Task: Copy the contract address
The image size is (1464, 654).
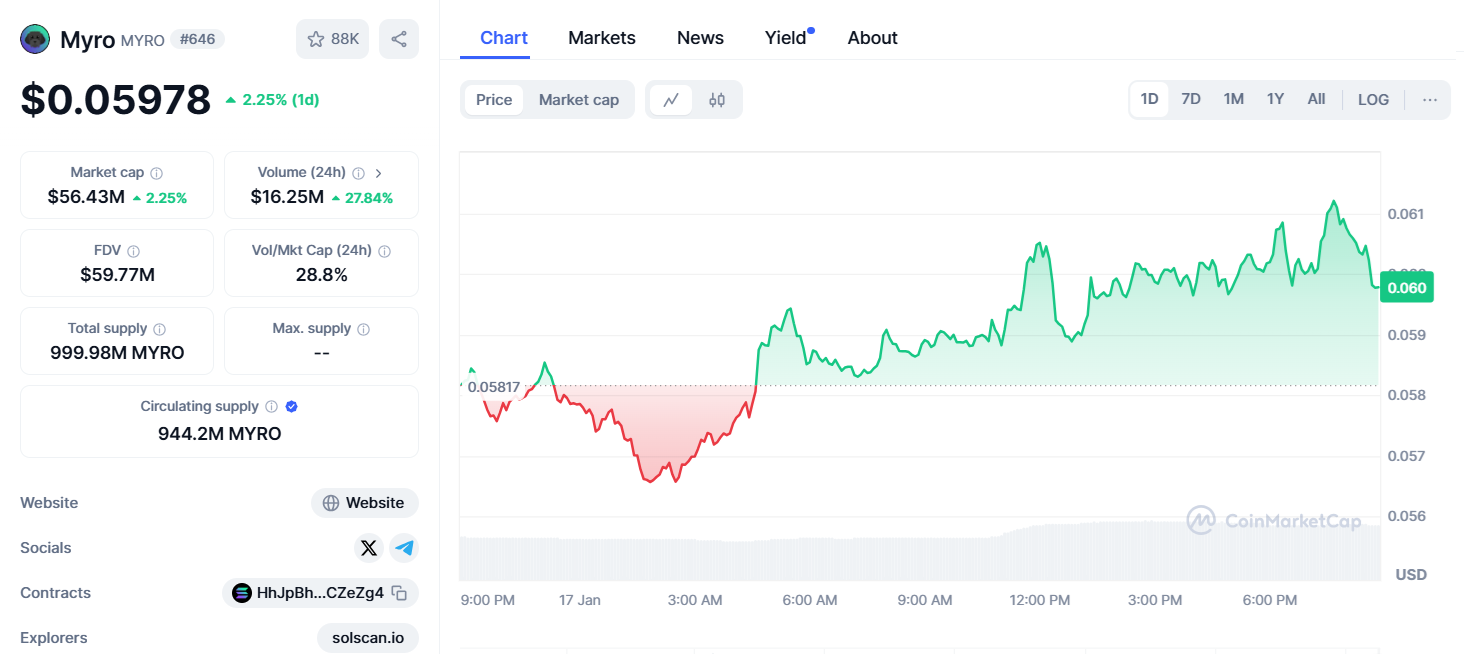Action: pyautogui.click(x=399, y=593)
